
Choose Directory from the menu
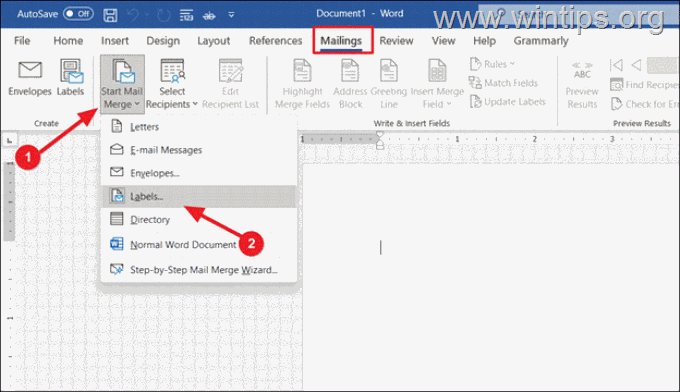coord(199,219)
